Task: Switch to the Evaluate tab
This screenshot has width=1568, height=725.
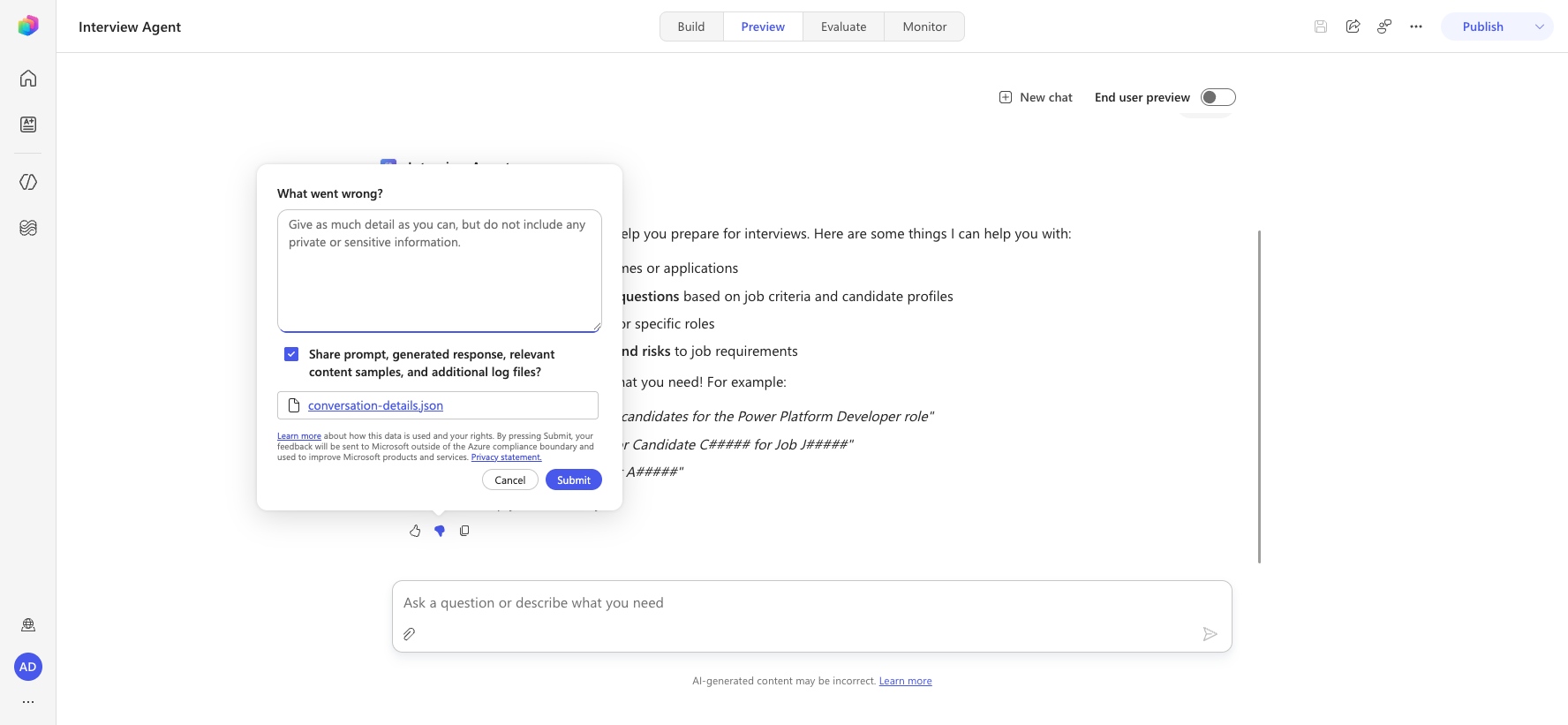Action: coord(843,26)
